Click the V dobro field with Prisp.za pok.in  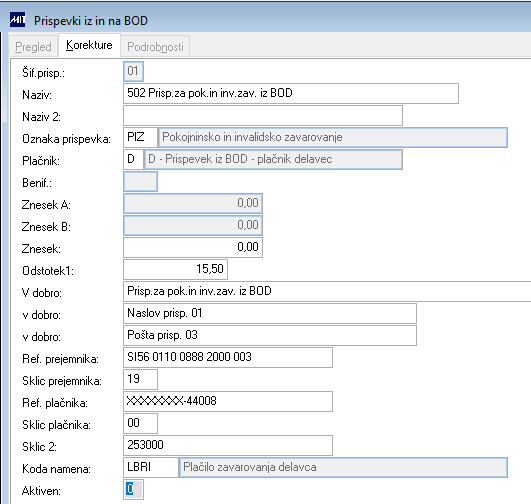click(327, 291)
